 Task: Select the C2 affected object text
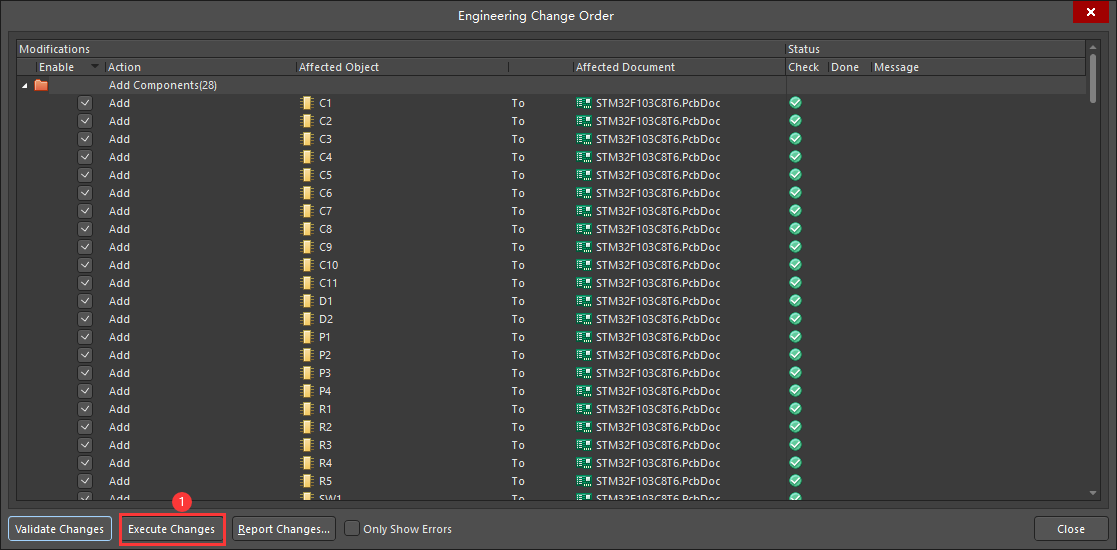tap(324, 120)
